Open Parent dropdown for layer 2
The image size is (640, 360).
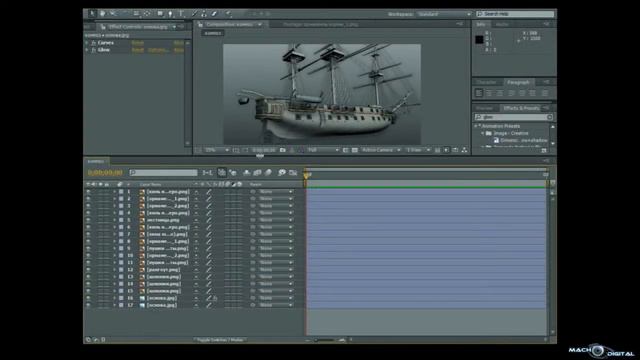276,199
